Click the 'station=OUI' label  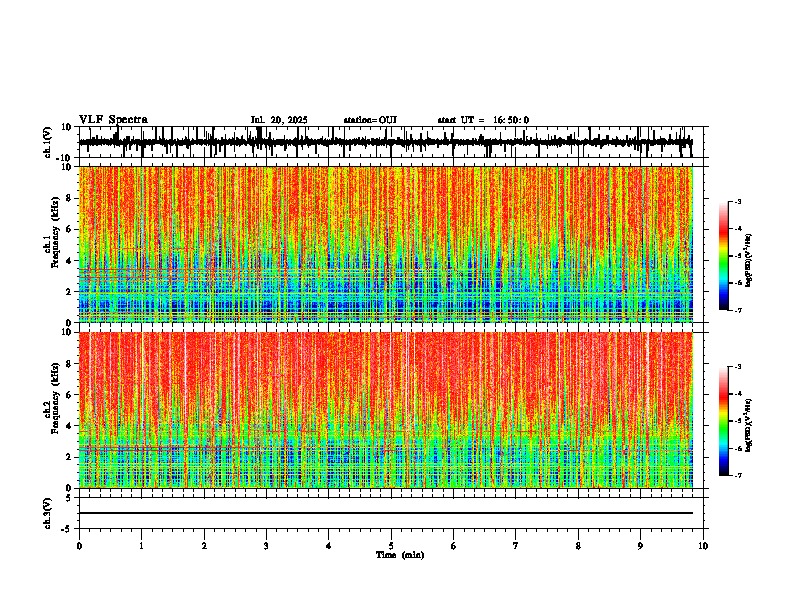click(370, 120)
